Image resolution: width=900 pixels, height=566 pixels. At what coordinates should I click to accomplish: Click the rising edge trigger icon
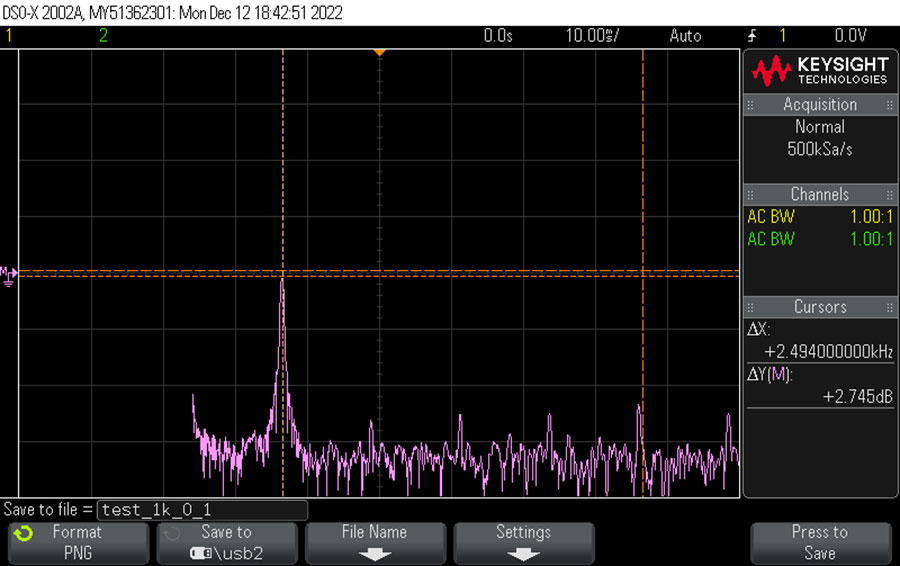pyautogui.click(x=752, y=36)
